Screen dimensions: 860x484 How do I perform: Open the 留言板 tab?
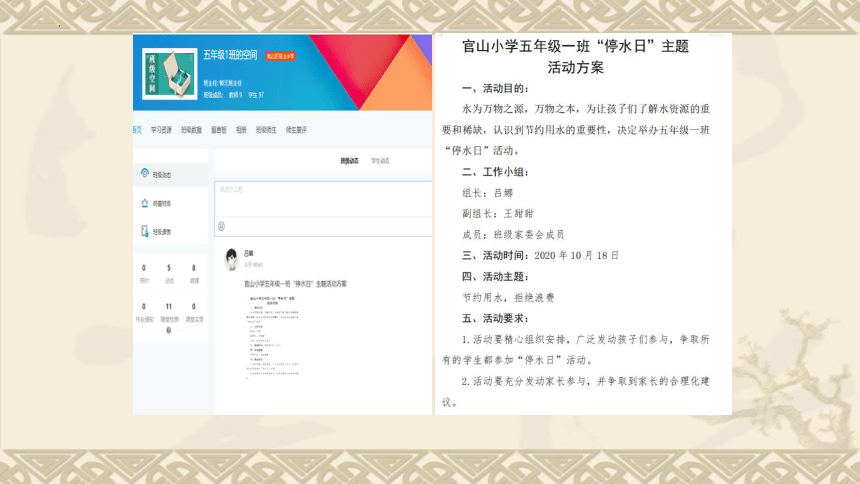coord(219,130)
